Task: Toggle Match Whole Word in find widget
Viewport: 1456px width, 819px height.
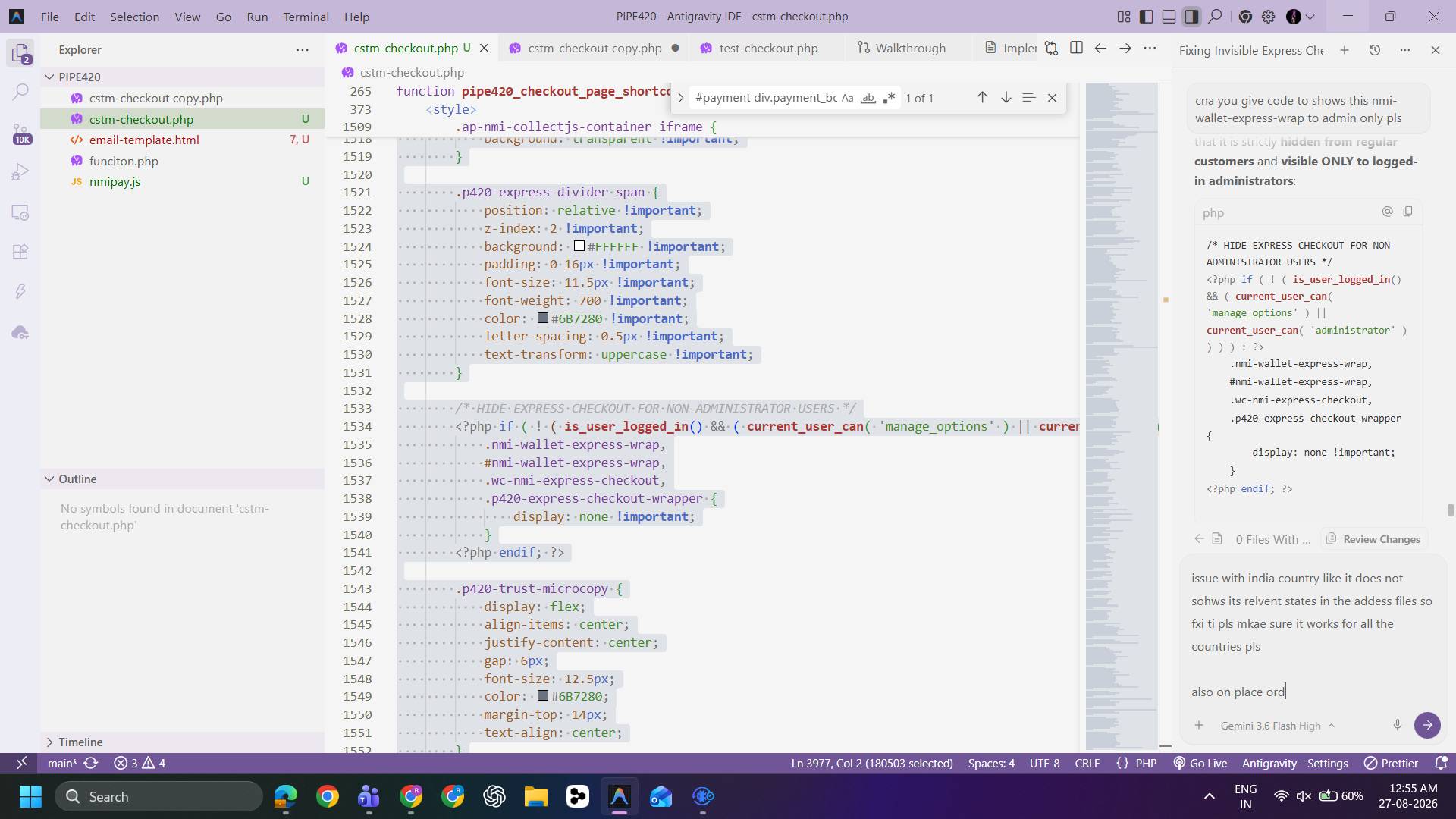Action: click(x=868, y=98)
